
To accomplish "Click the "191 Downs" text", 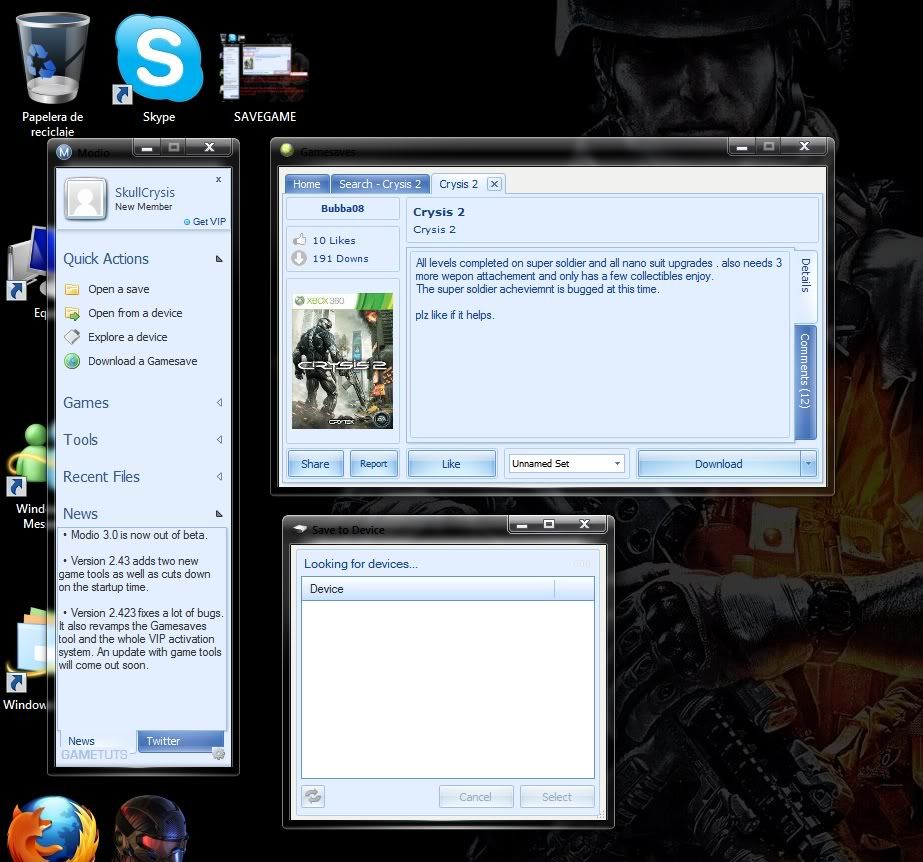I will pyautogui.click(x=341, y=258).
